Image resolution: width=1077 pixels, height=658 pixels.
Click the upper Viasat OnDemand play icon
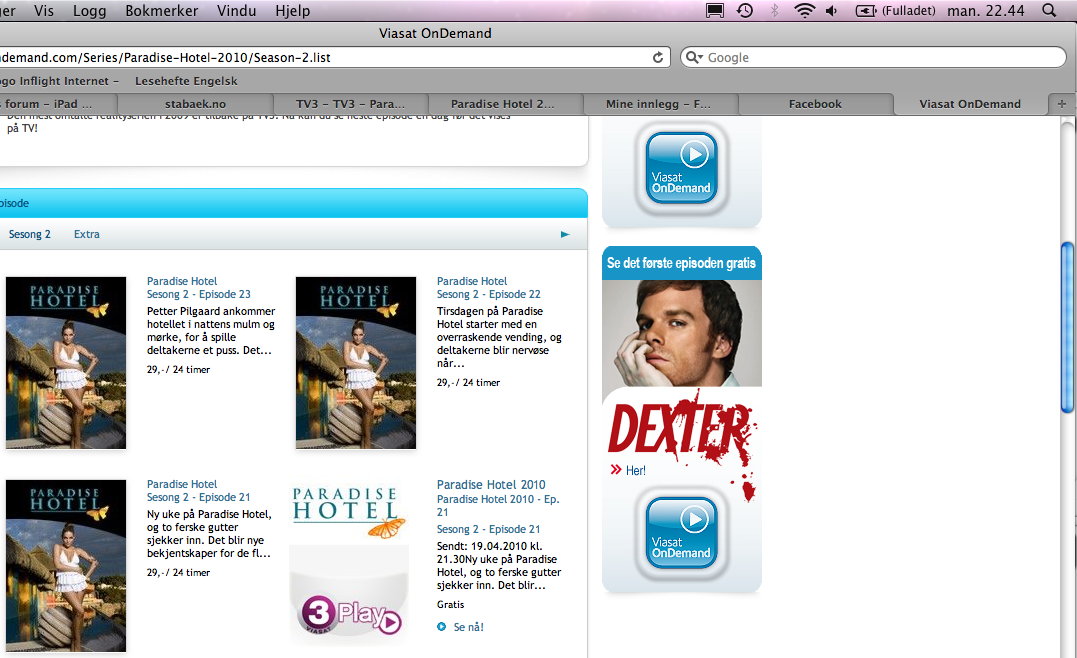coord(681,168)
